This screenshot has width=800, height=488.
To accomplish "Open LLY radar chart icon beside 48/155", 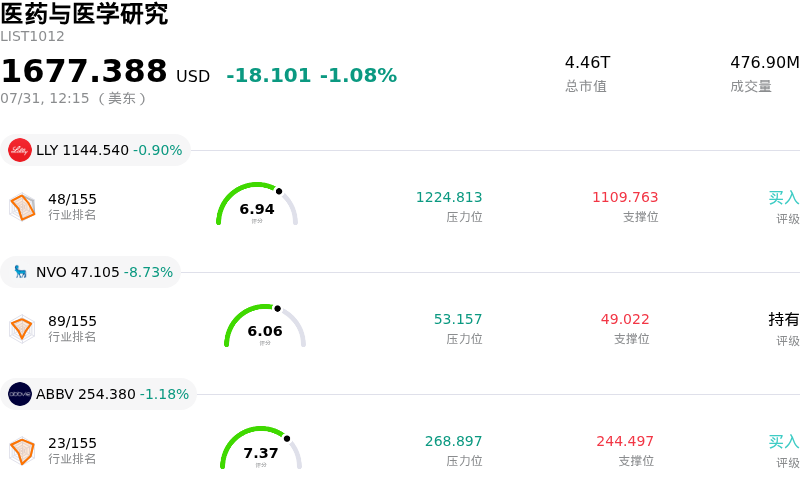I will [x=22, y=207].
